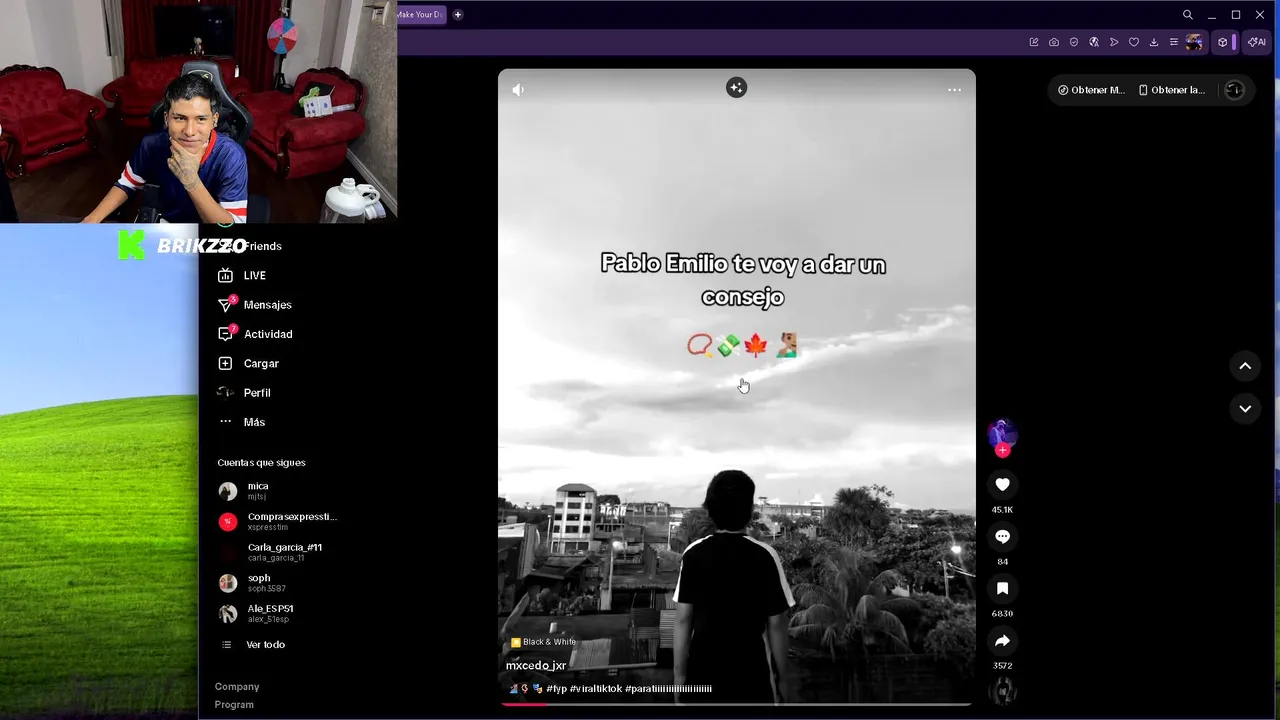Click the Program footer link
Image resolution: width=1280 pixels, height=720 pixels.
coord(234,705)
